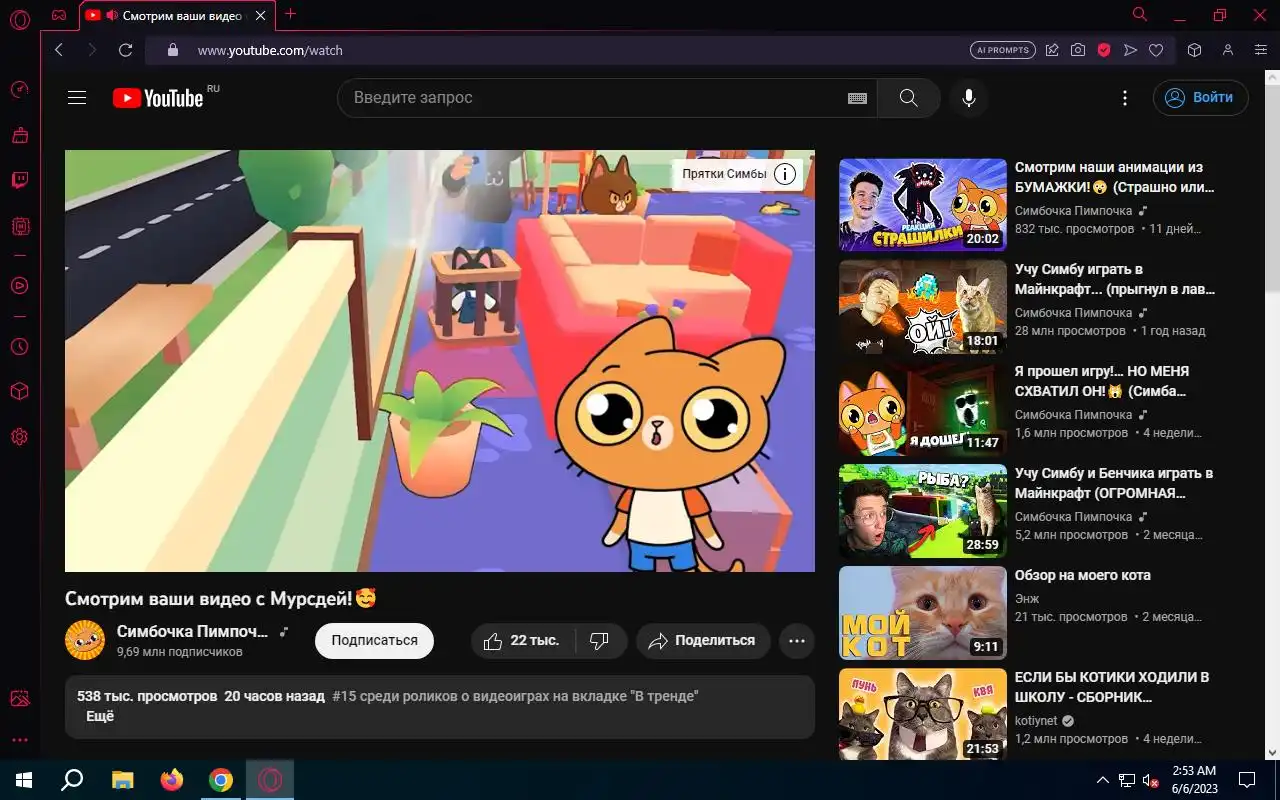Show hidden system tray icons

click(x=1103, y=780)
